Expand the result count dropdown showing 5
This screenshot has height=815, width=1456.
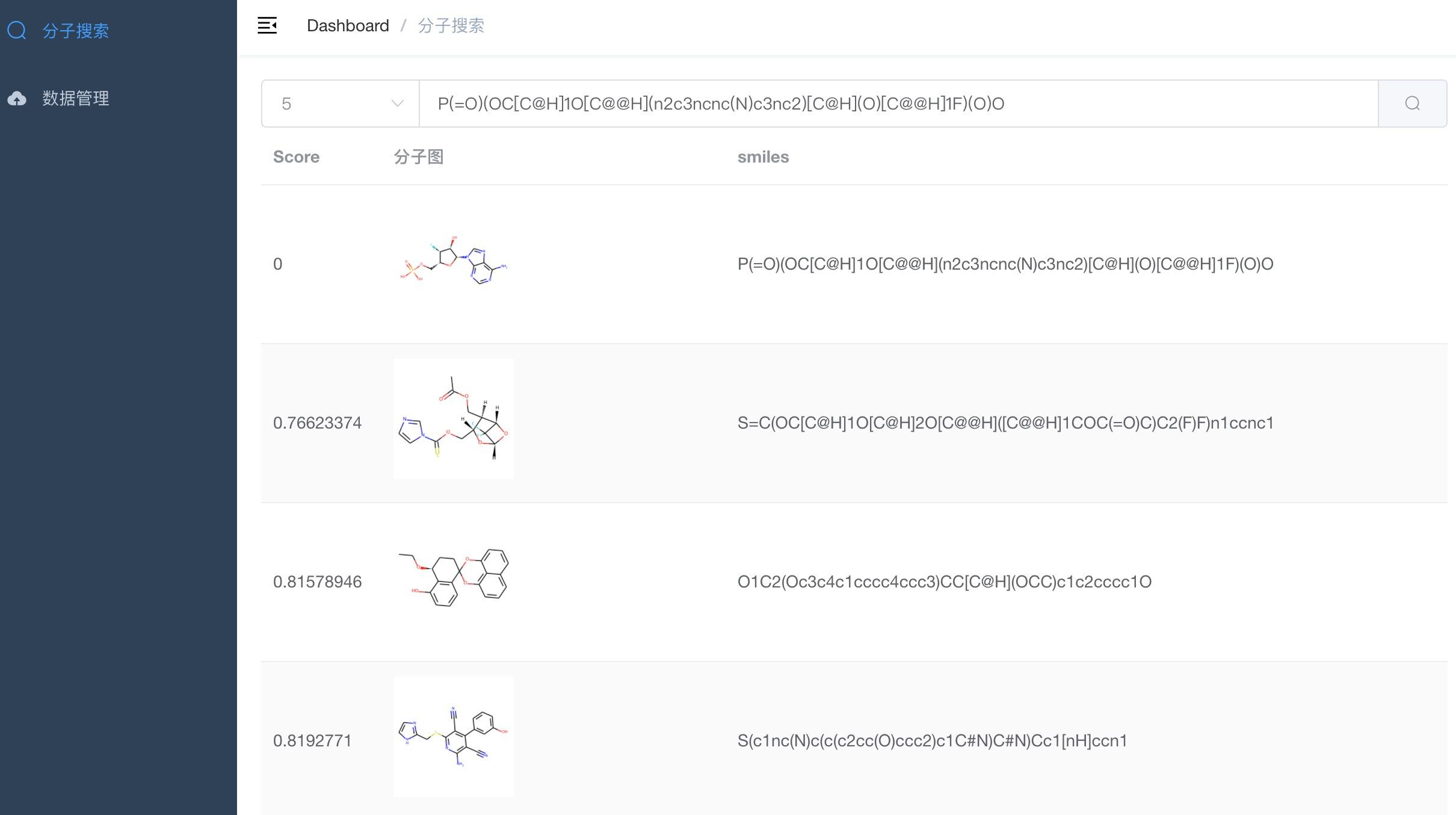(341, 104)
